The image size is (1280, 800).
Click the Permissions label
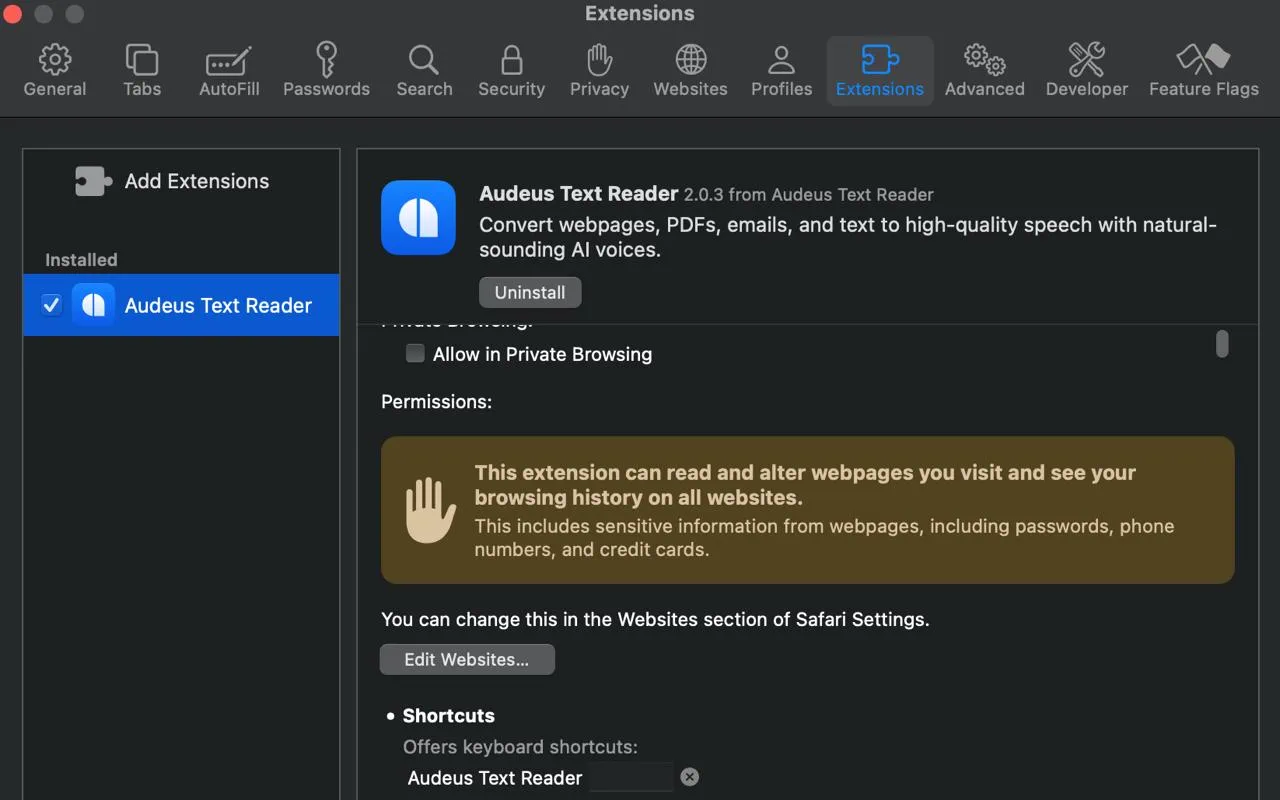436,401
